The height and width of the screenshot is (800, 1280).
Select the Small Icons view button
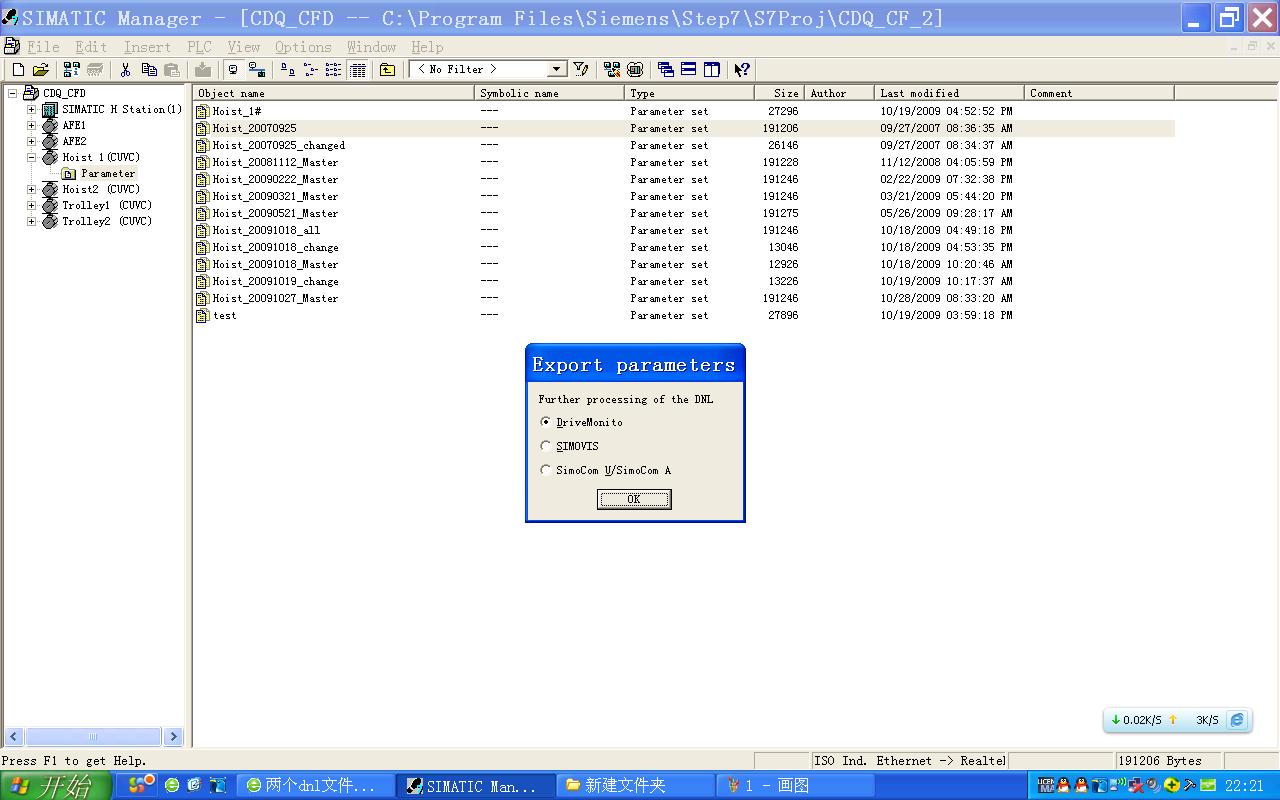coord(310,69)
